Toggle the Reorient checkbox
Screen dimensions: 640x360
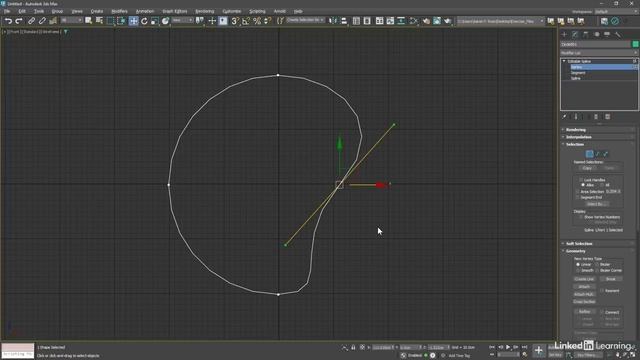point(602,291)
